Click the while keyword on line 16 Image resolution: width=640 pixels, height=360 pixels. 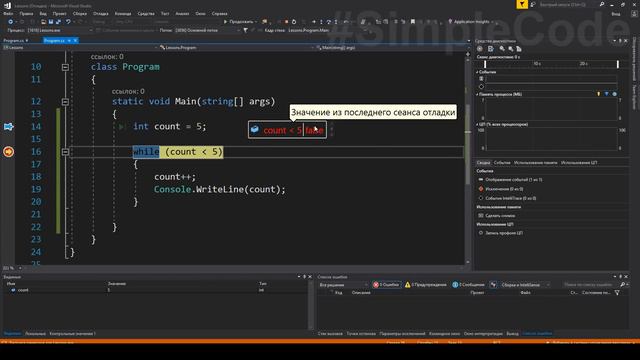pos(146,152)
